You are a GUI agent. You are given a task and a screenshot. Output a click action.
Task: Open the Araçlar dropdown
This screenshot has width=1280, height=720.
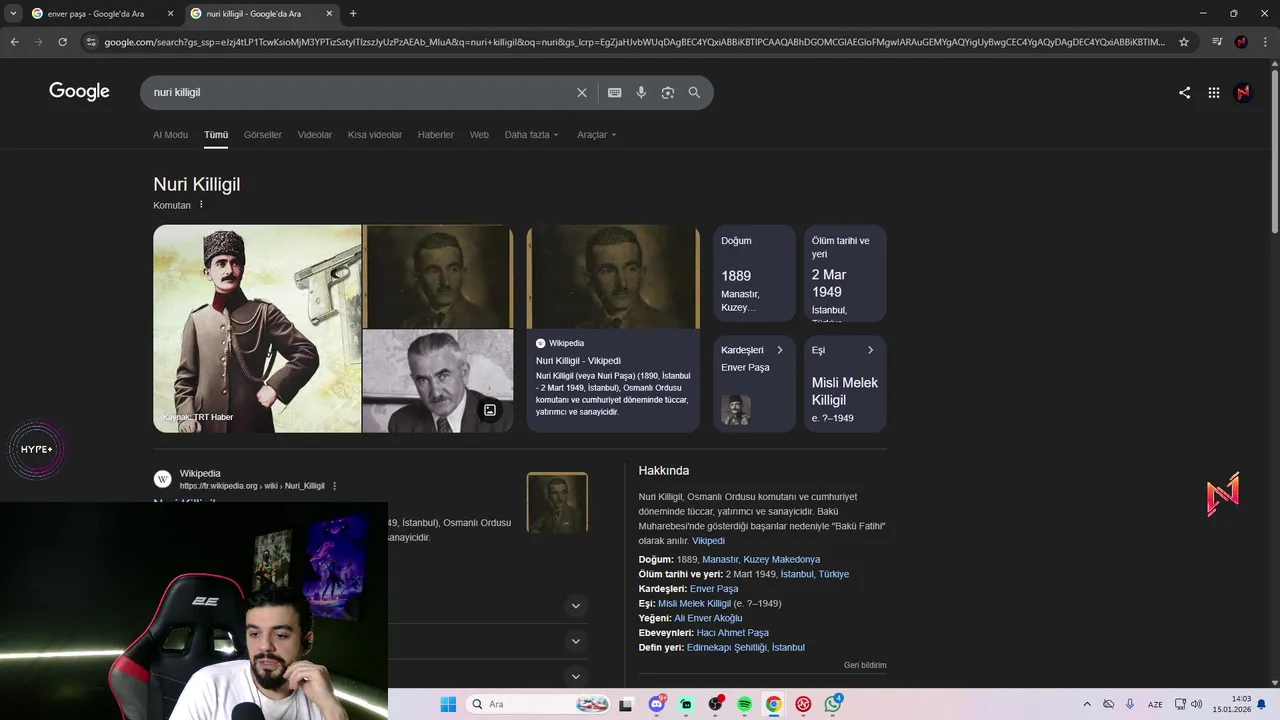[x=597, y=135]
